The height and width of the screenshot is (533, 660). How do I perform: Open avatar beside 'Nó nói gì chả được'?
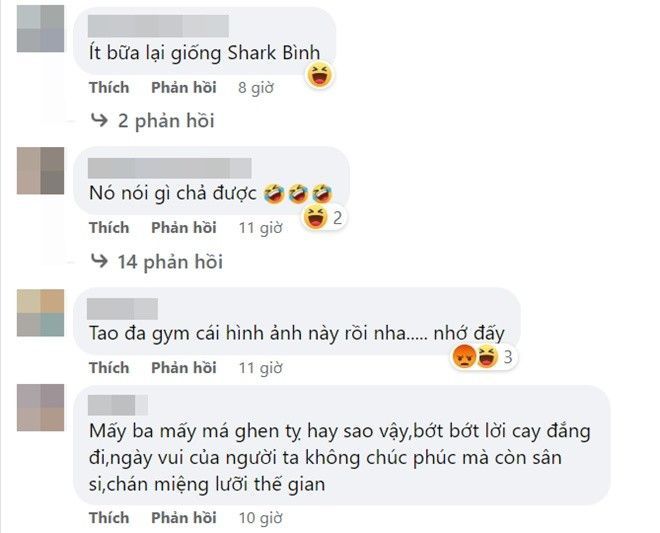point(40,171)
